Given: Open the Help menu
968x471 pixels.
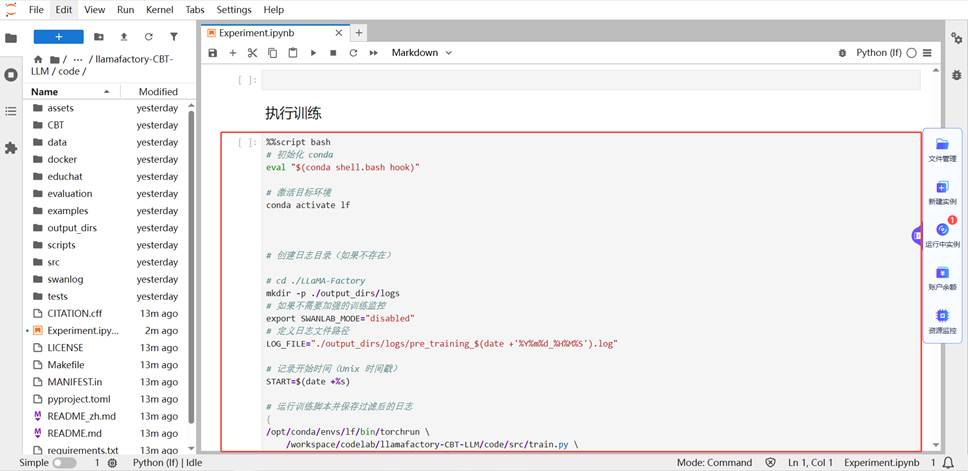Looking at the screenshot, I should tap(273, 10).
